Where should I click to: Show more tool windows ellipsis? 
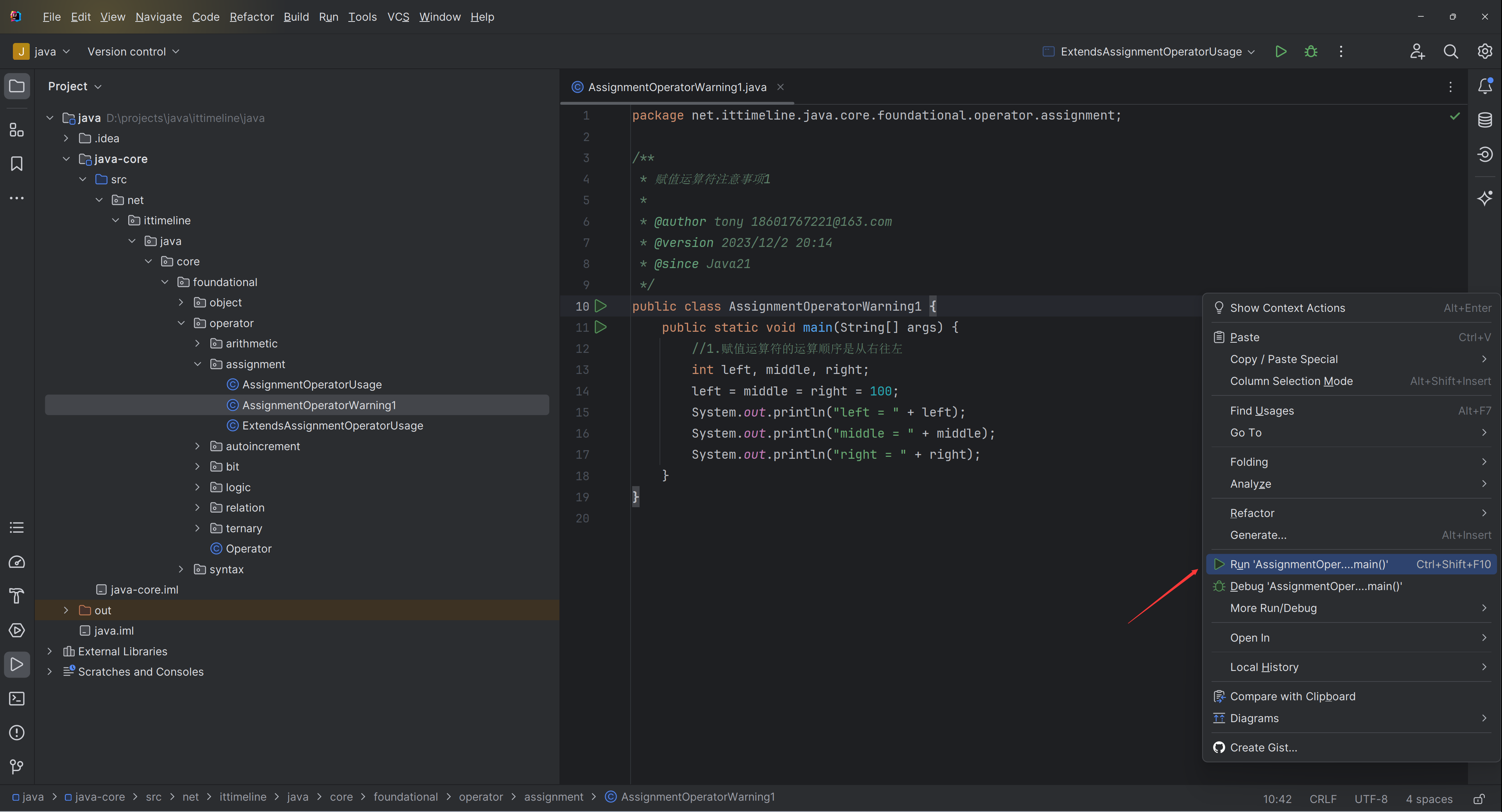point(17,198)
